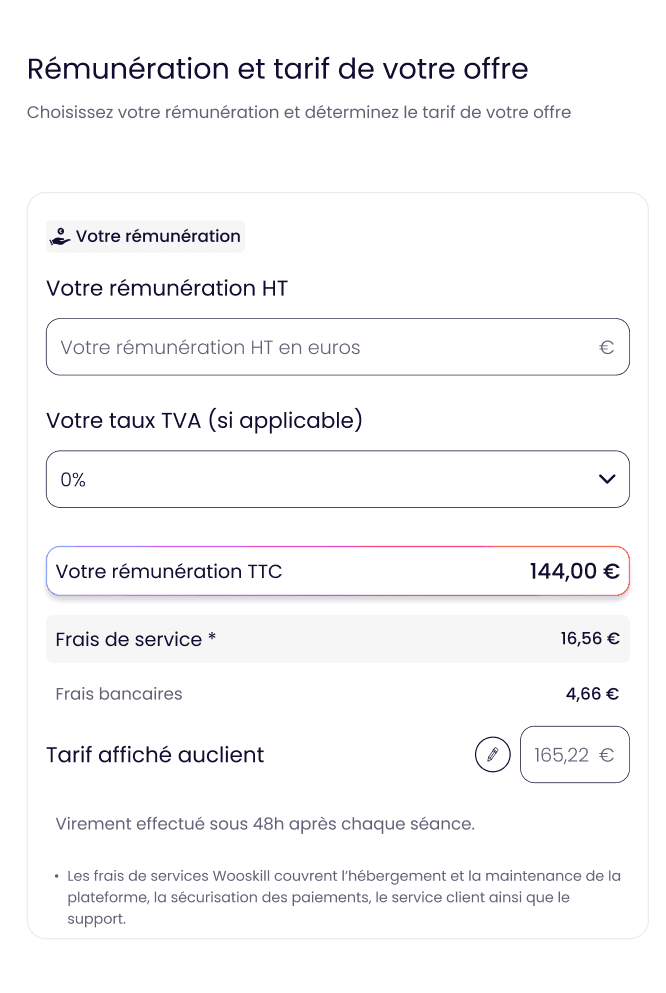
Task: Click the 4,66 € bank fee amount
Action: [x=592, y=694]
